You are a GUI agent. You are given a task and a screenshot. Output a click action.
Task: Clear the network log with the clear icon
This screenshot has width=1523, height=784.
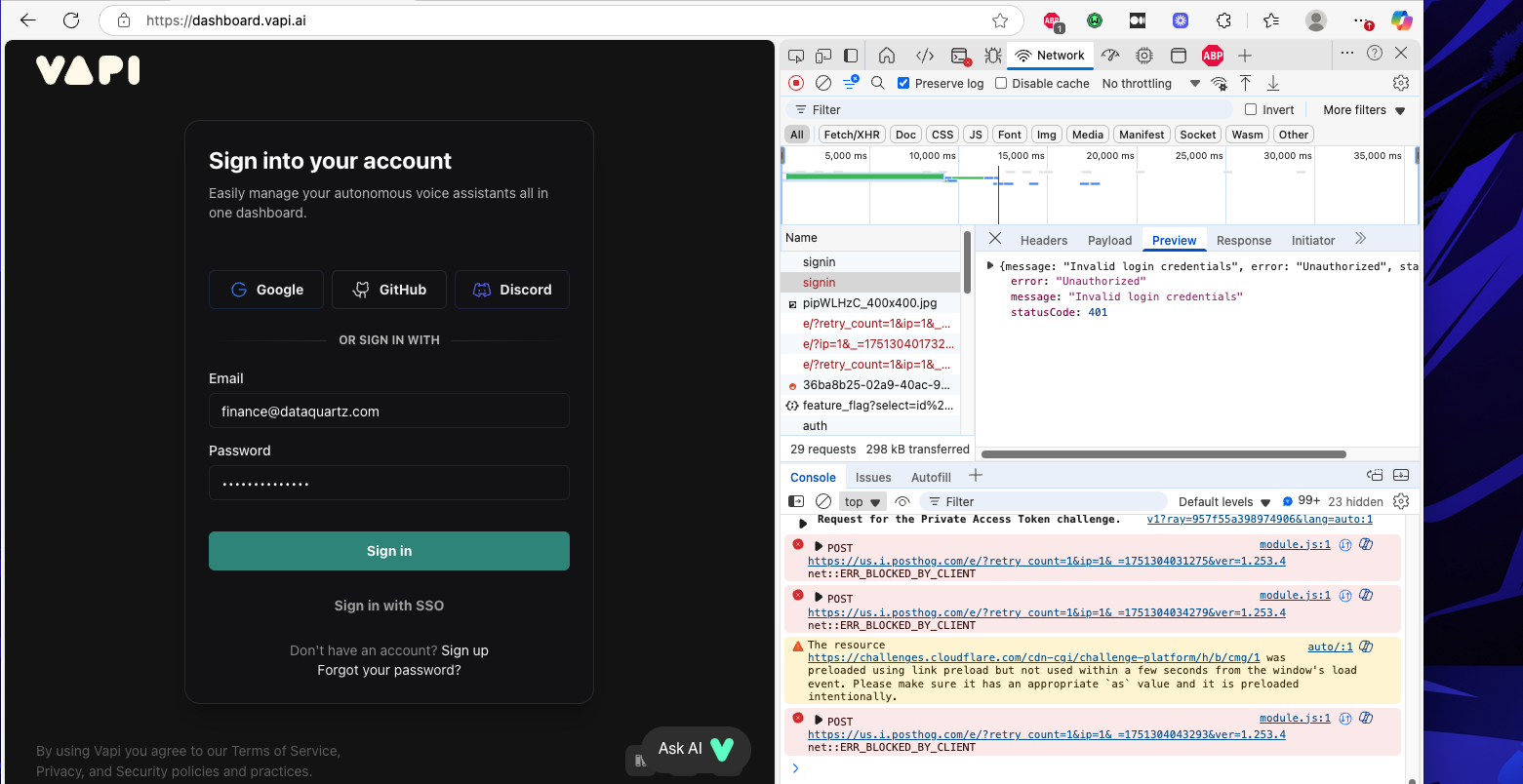pos(823,83)
